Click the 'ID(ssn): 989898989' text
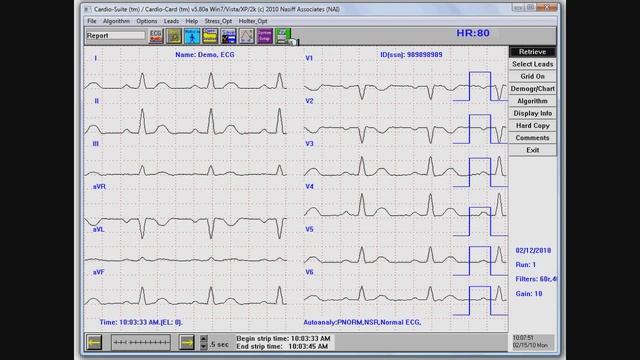640x360 pixels. point(411,55)
